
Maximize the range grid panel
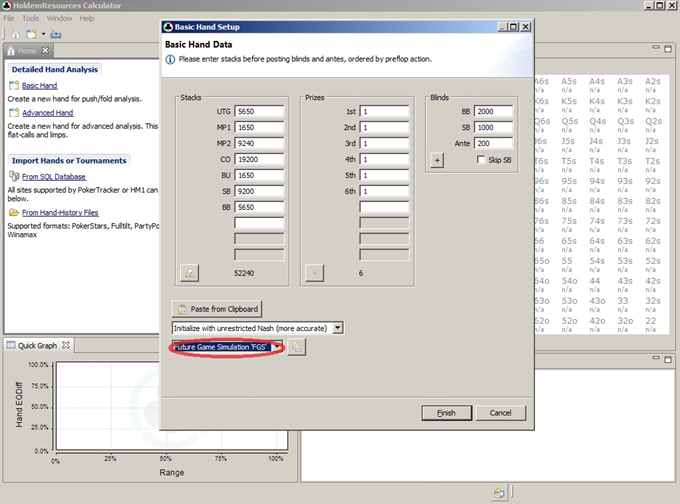pos(668,49)
